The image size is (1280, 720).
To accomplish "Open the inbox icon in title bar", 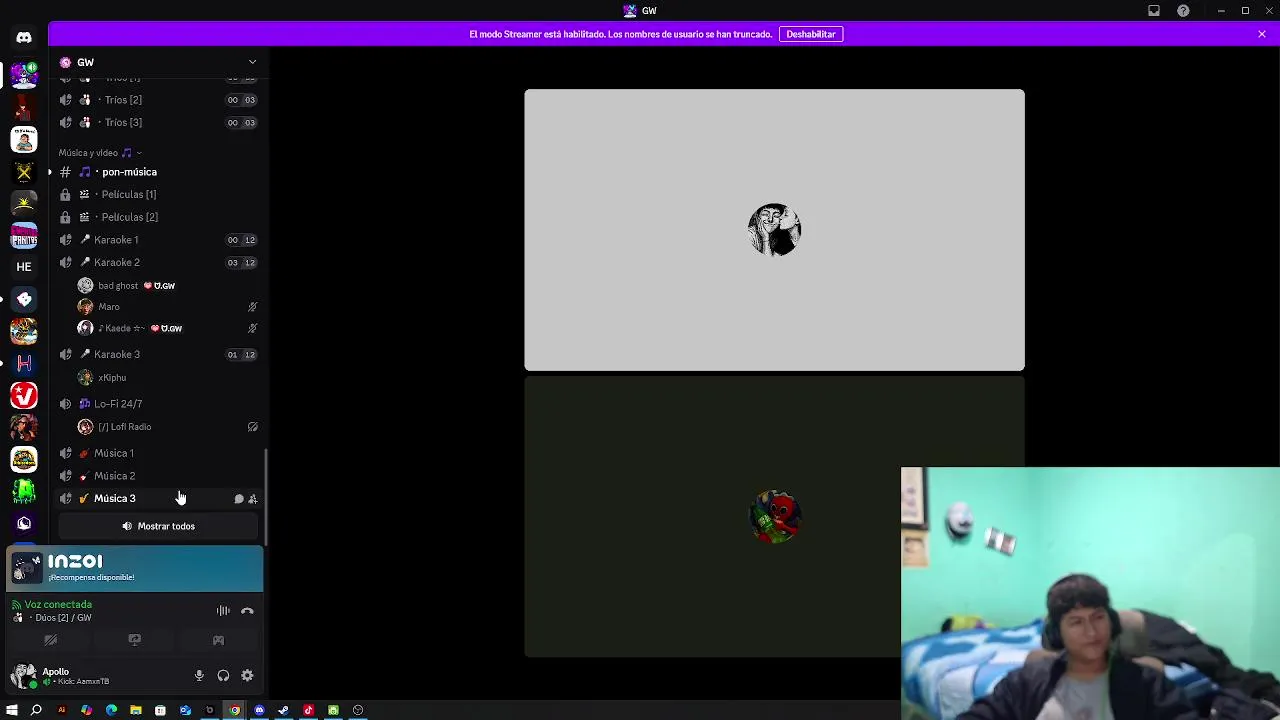I will [1154, 11].
